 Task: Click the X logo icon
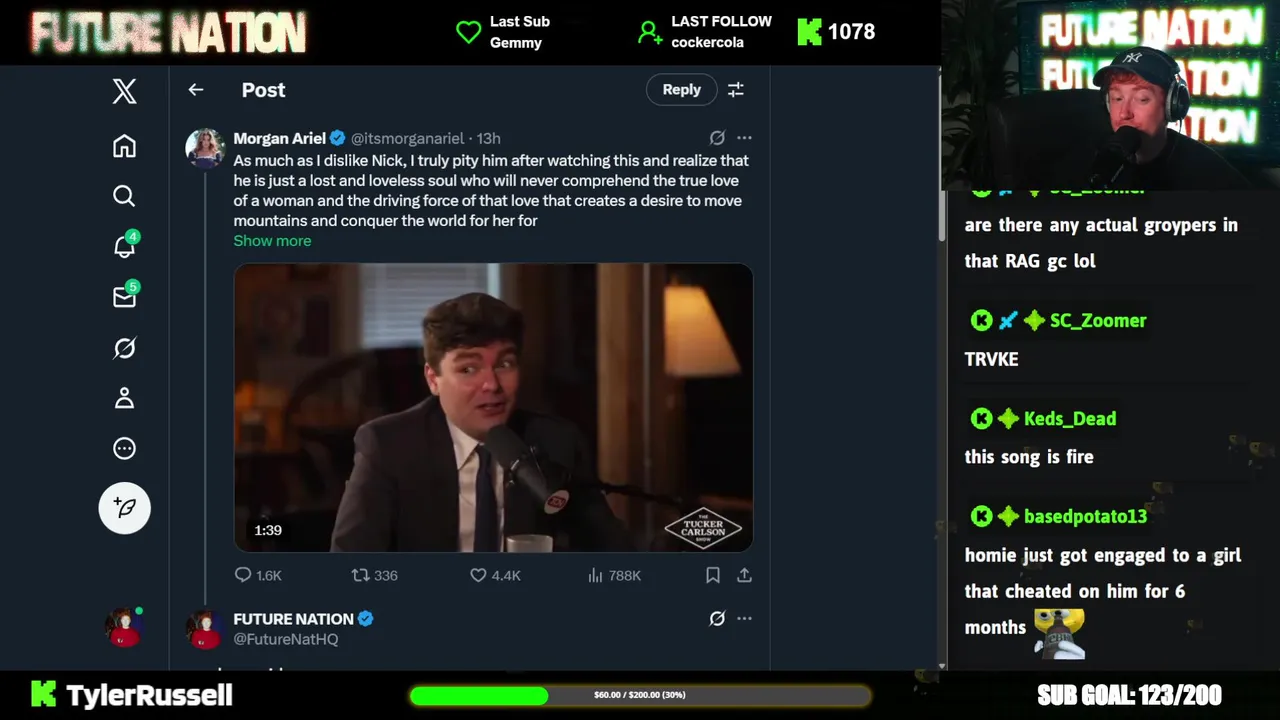[x=124, y=92]
